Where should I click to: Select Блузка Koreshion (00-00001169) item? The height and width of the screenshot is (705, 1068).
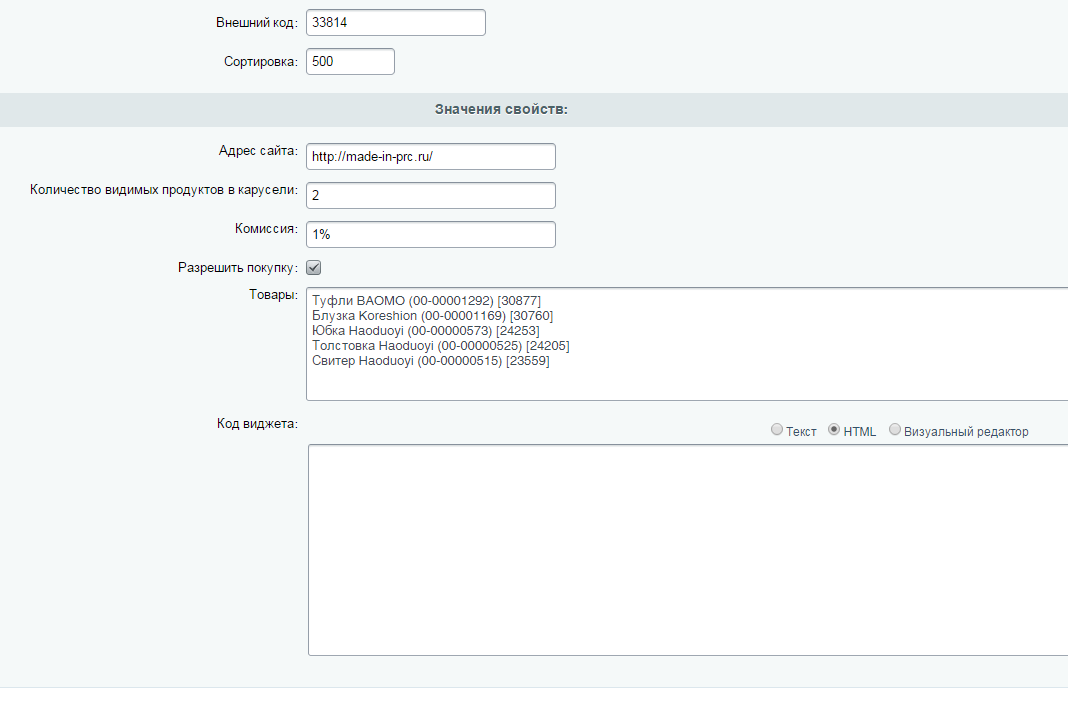click(433, 315)
